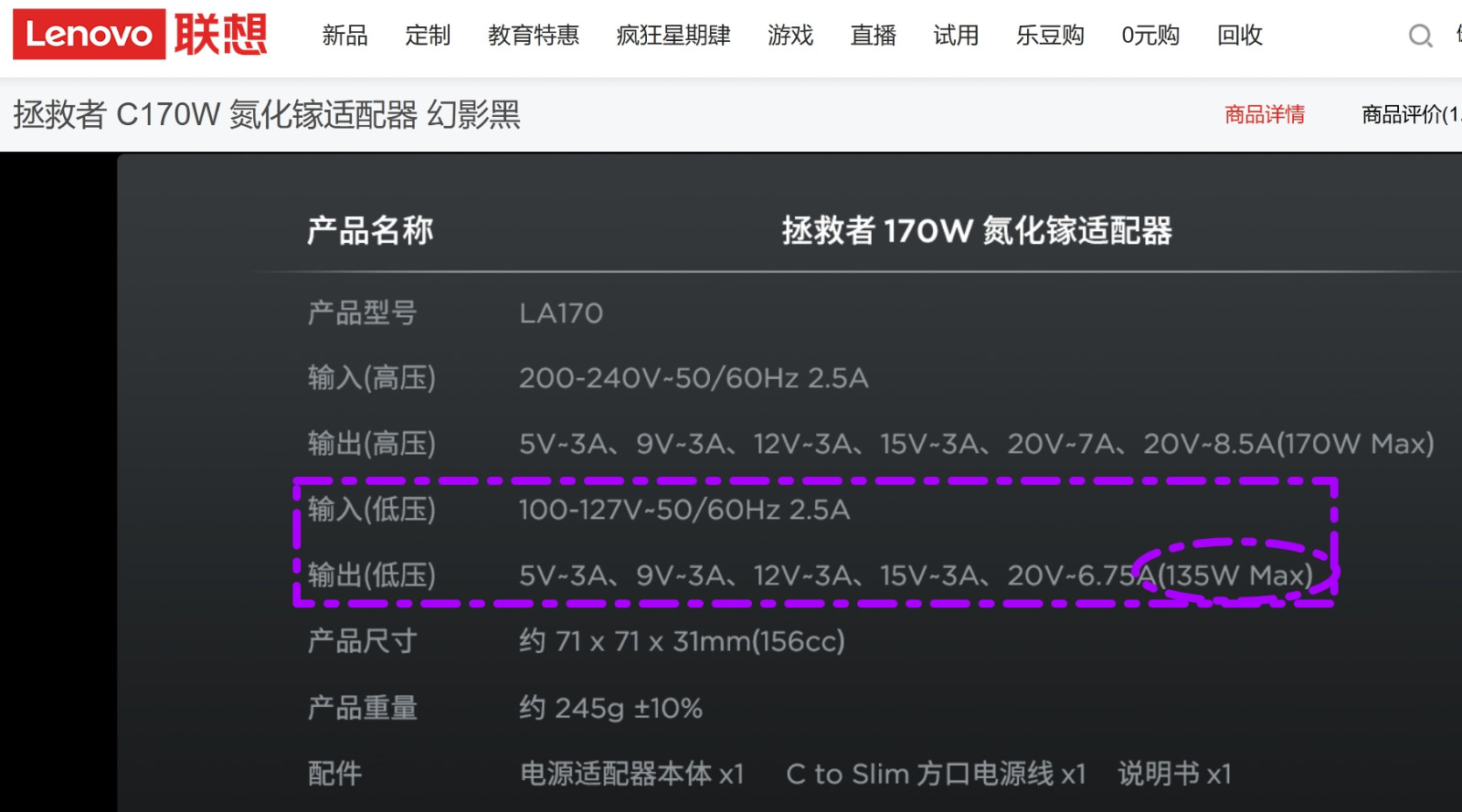Open the 回收 recycling link
The image size is (1462, 812).
click(x=1239, y=36)
